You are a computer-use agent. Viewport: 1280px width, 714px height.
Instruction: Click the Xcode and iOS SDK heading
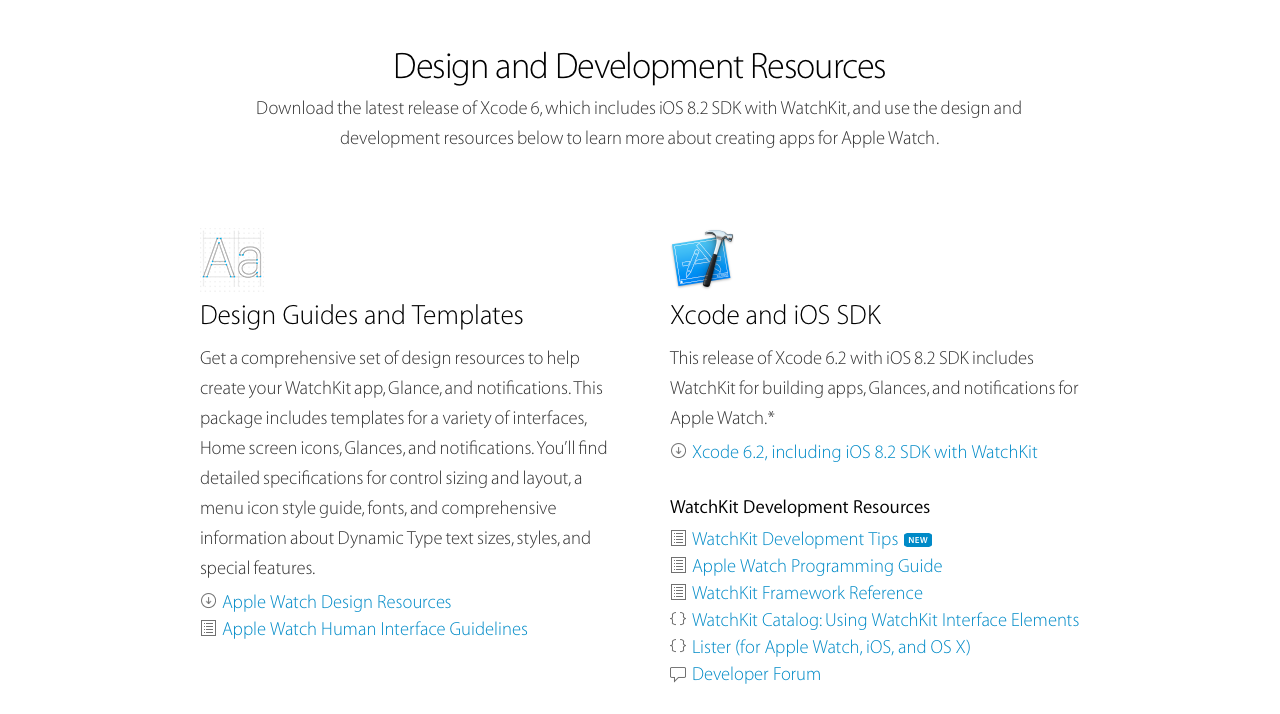[775, 315]
